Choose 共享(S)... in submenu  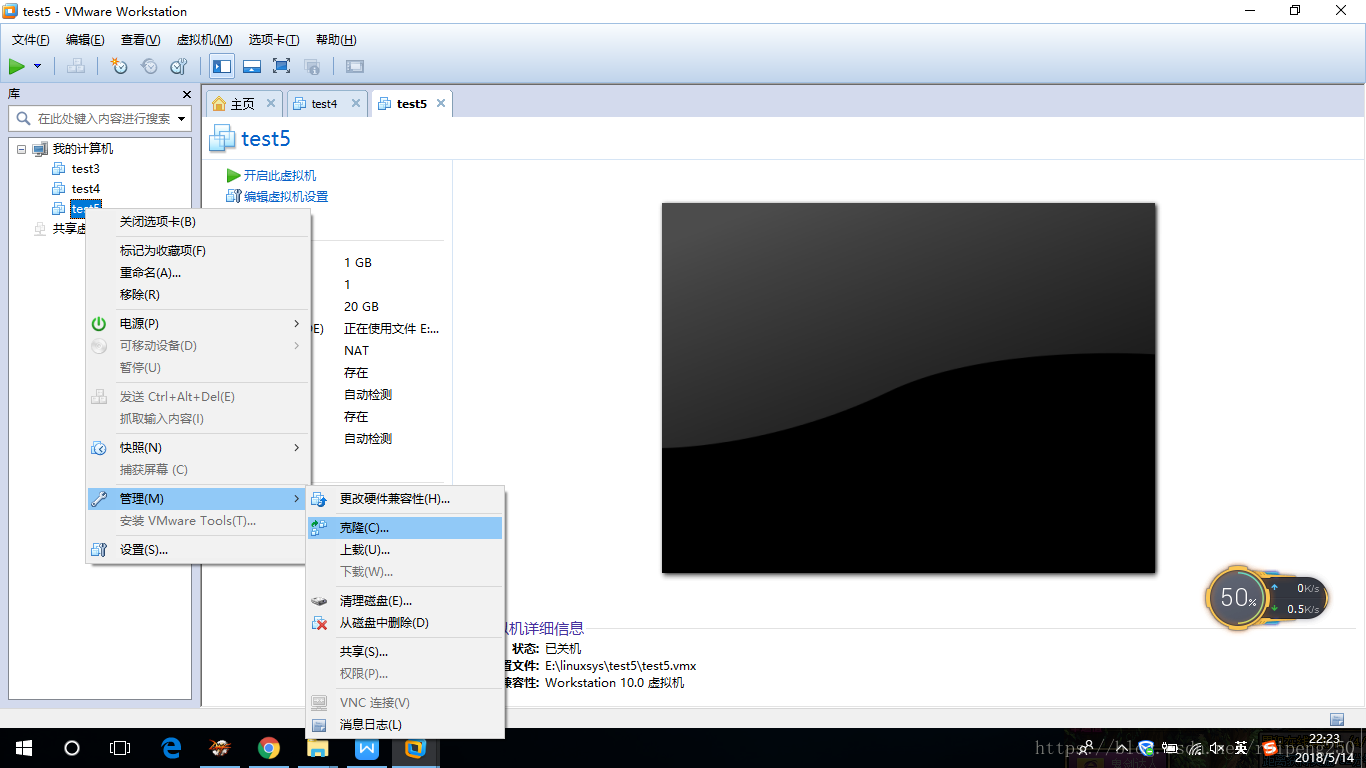[404, 652]
